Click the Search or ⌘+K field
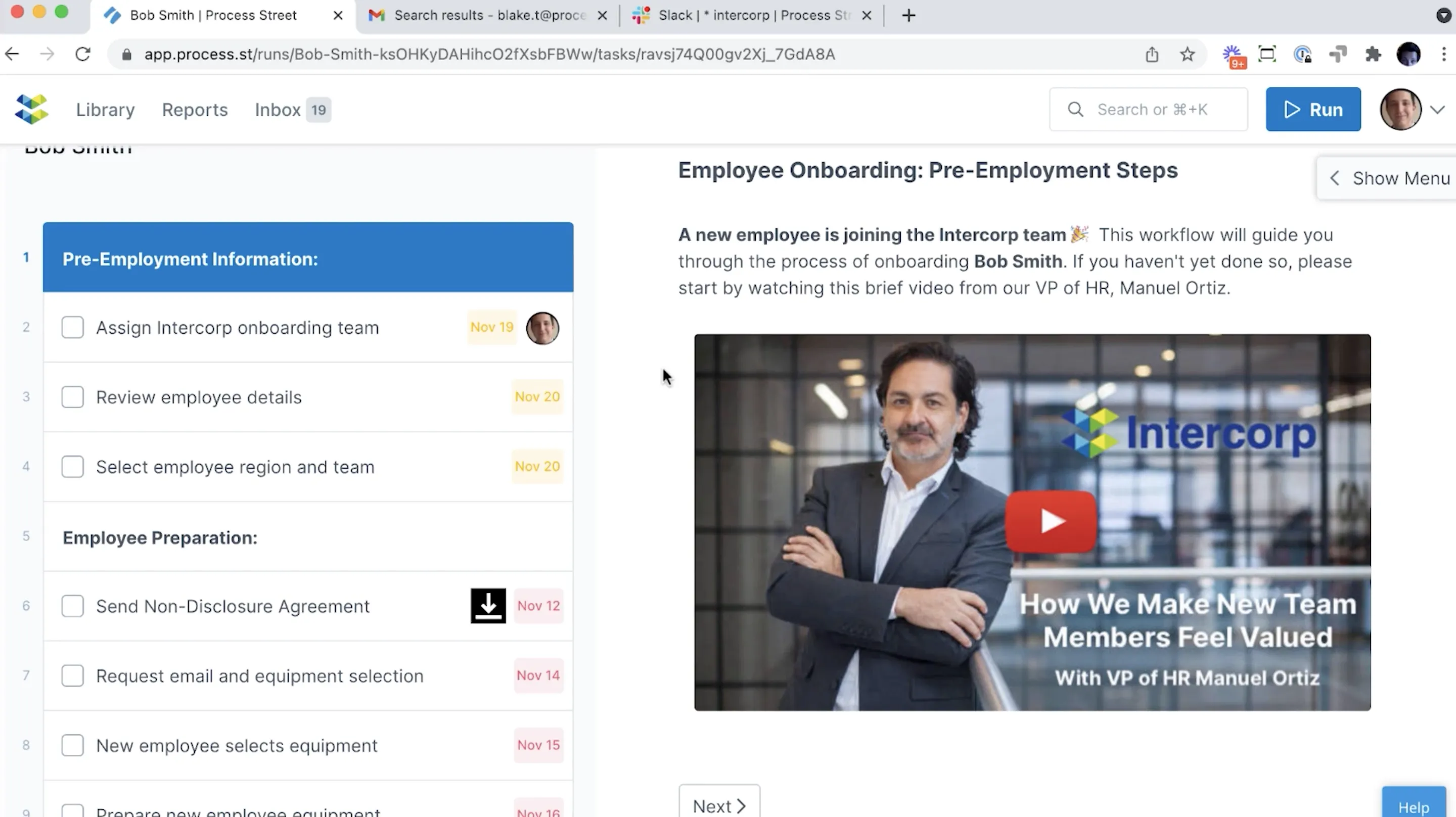Image resolution: width=1456 pixels, height=817 pixels. (1149, 109)
